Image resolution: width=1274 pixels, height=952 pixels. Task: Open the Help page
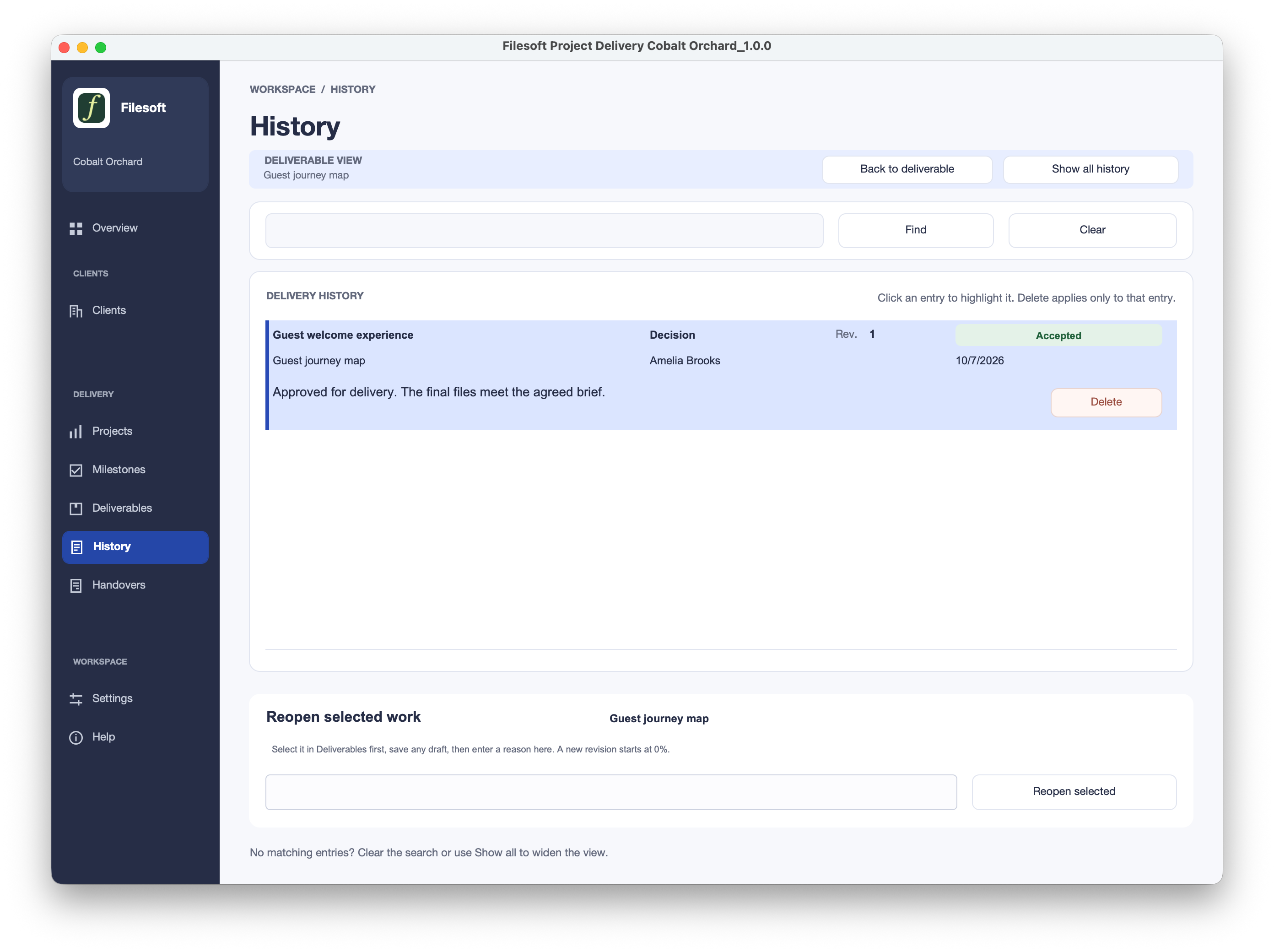coord(135,737)
